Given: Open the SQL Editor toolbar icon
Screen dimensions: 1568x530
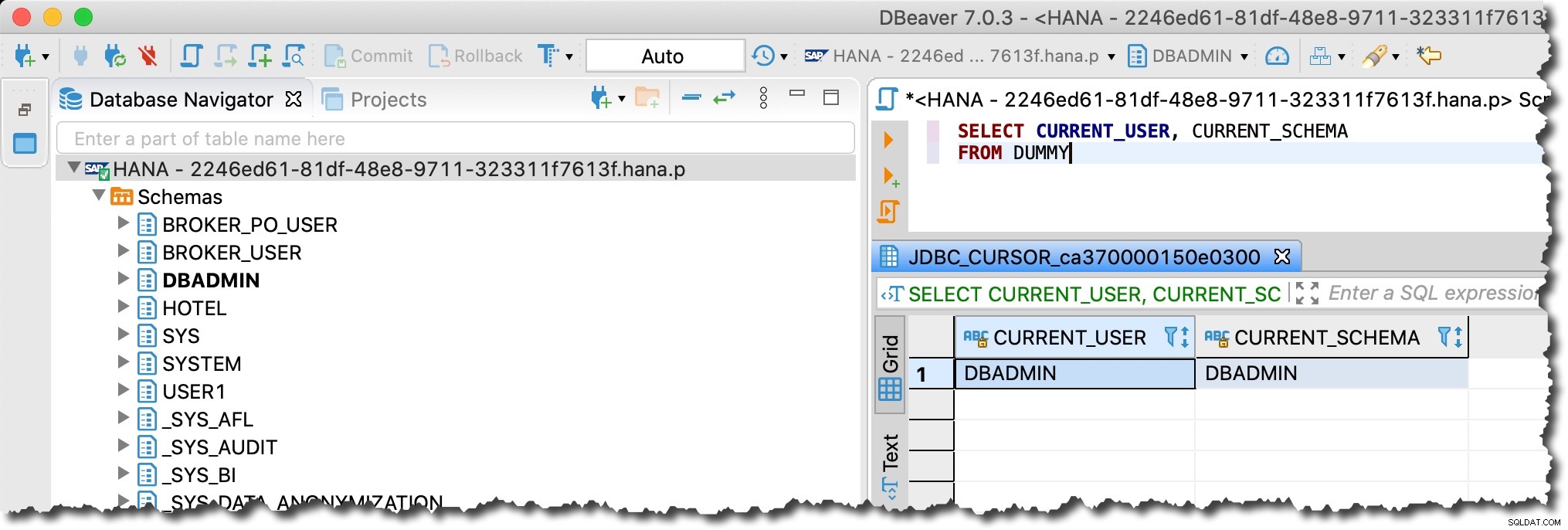Looking at the screenshot, I should pyautogui.click(x=191, y=56).
